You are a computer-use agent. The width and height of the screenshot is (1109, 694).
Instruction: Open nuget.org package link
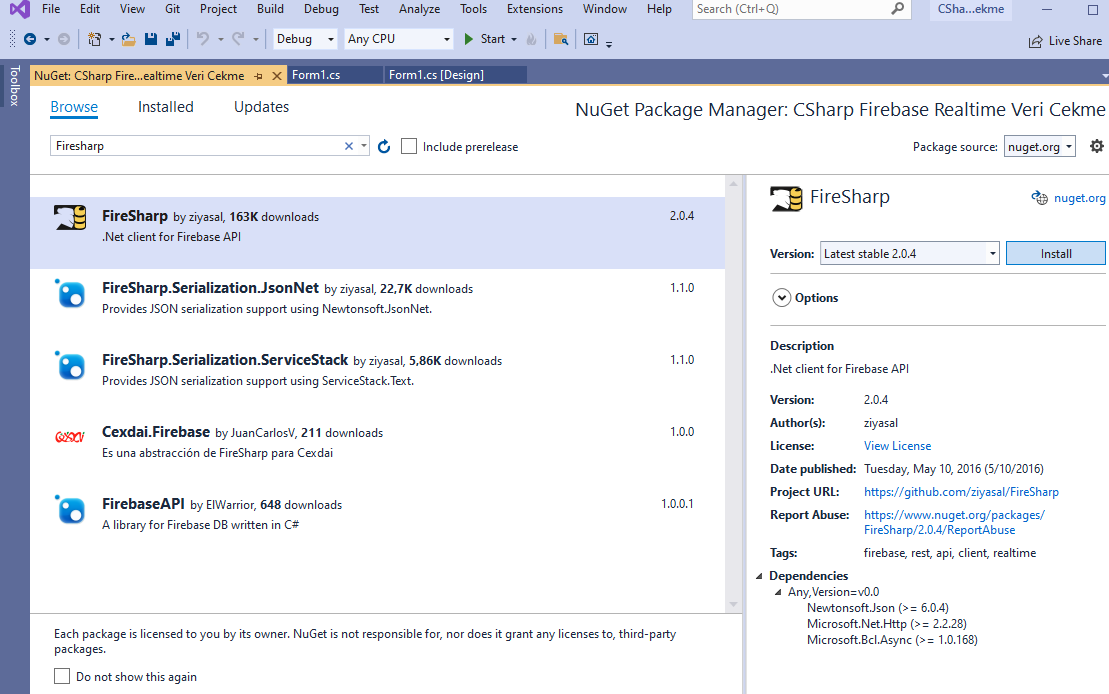click(x=1079, y=198)
